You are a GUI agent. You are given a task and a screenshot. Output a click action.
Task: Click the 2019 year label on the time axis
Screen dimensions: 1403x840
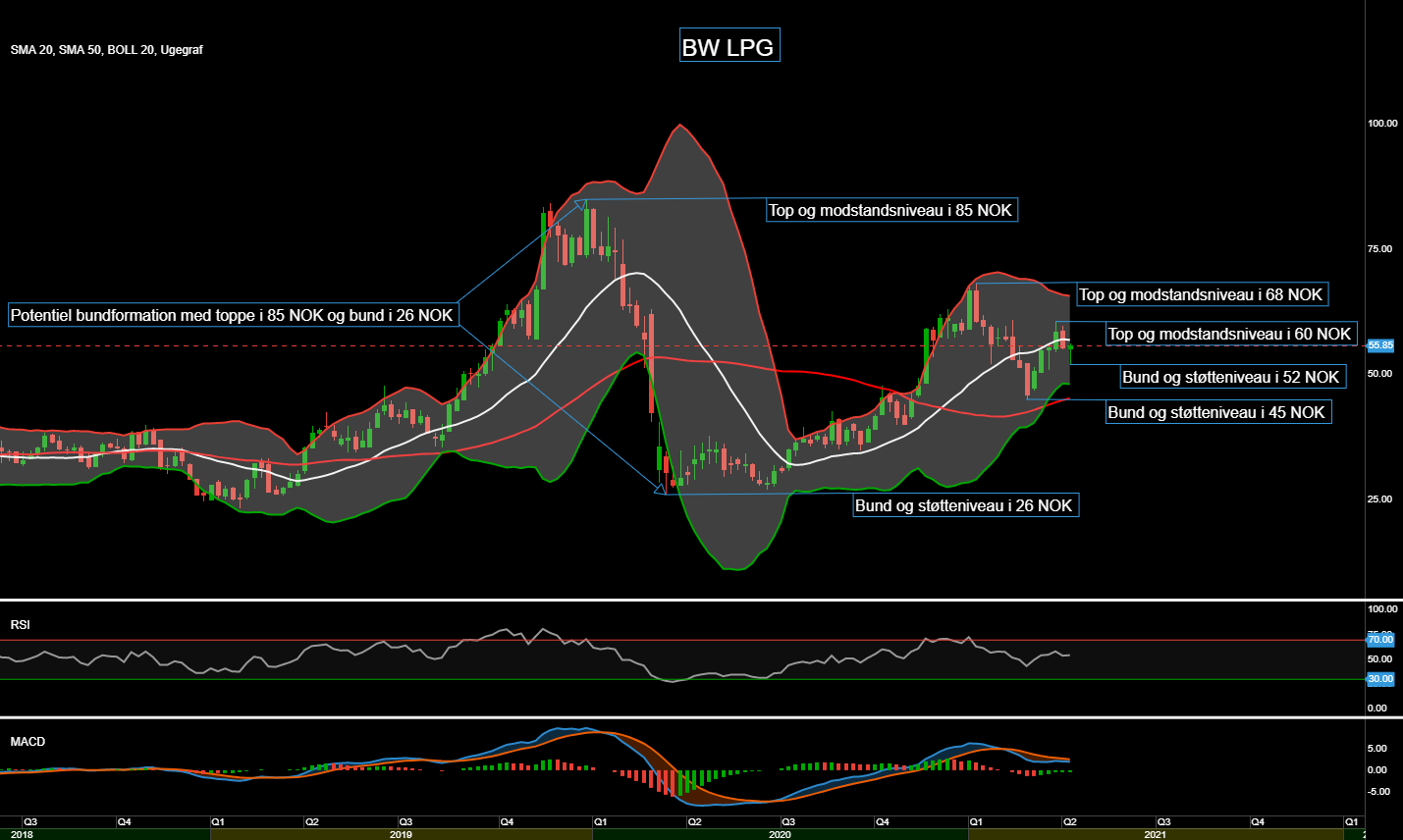tap(401, 835)
